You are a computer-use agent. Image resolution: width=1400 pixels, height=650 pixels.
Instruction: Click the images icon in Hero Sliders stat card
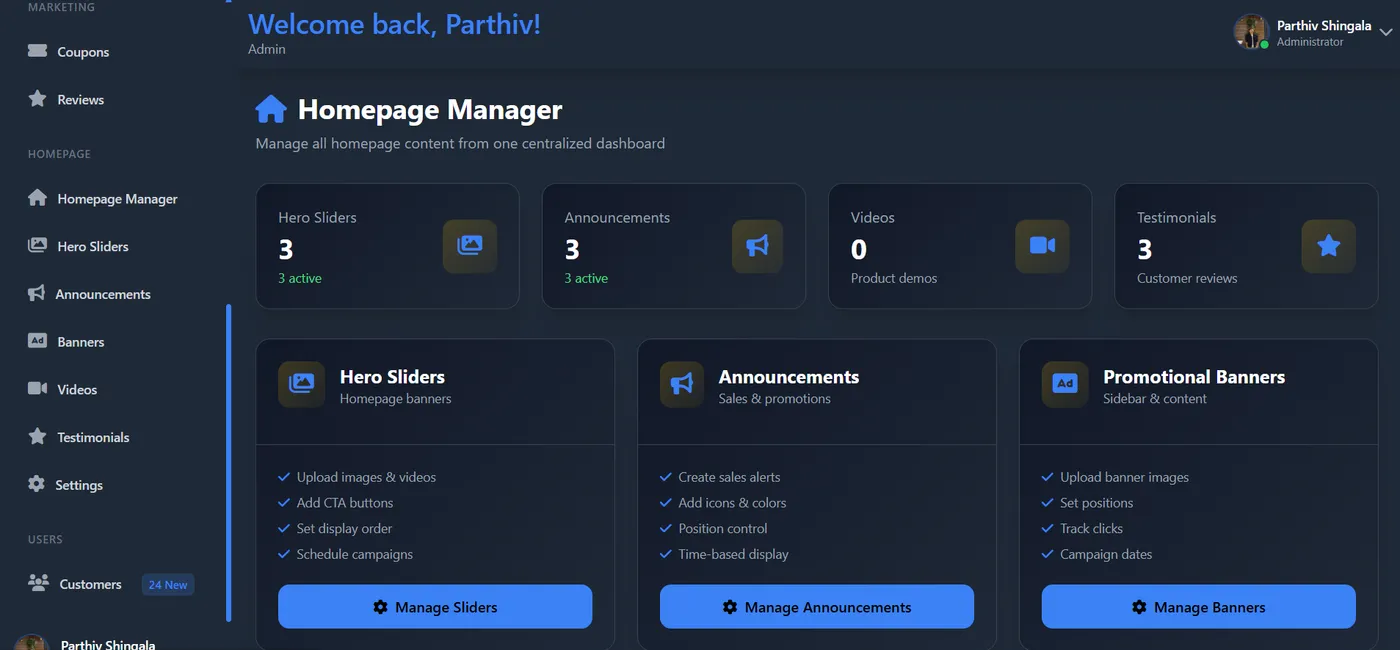coord(470,245)
